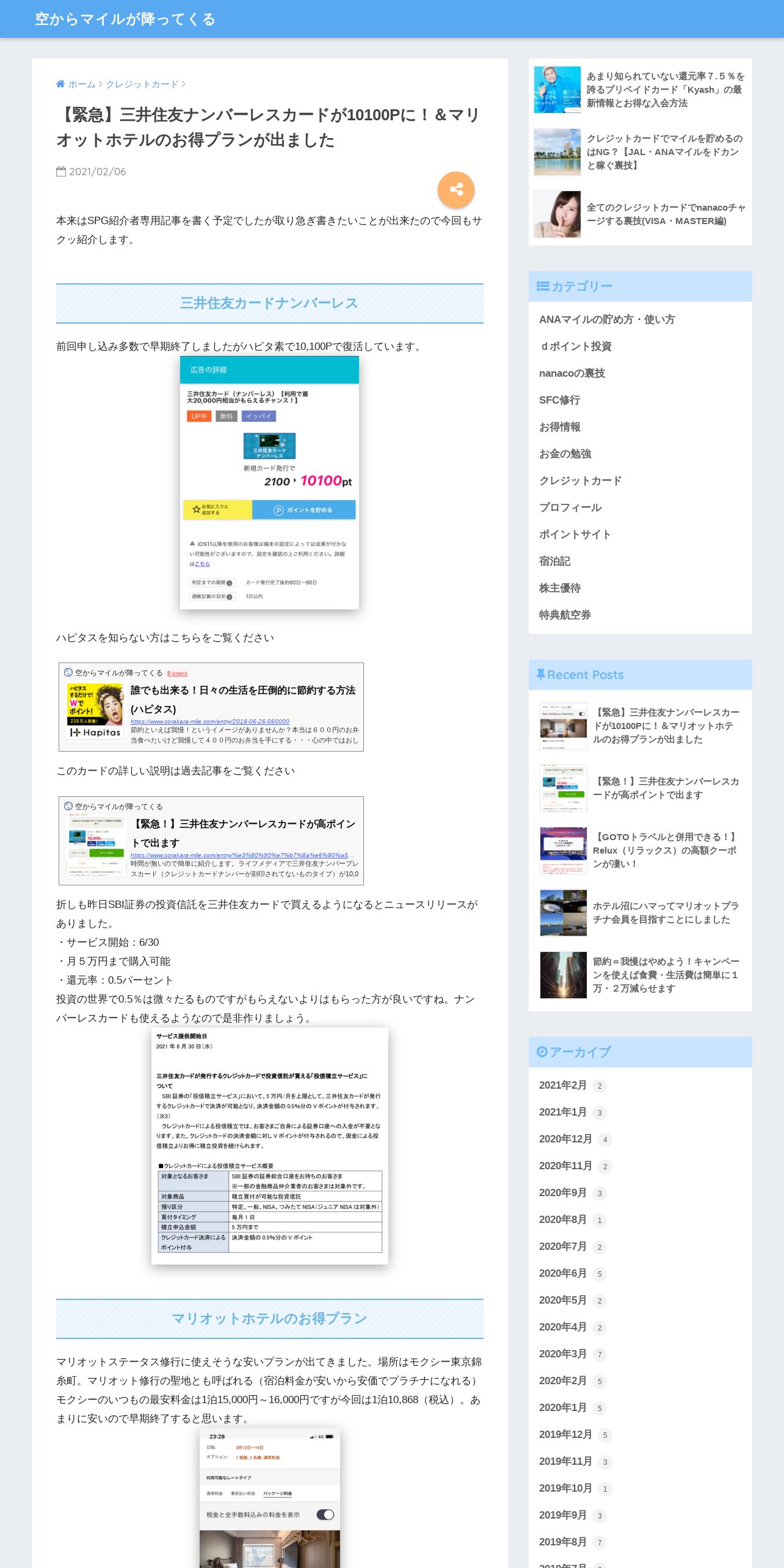Open archive 2020年4月
Image resolution: width=784 pixels, height=1568 pixels.
coord(562,1327)
